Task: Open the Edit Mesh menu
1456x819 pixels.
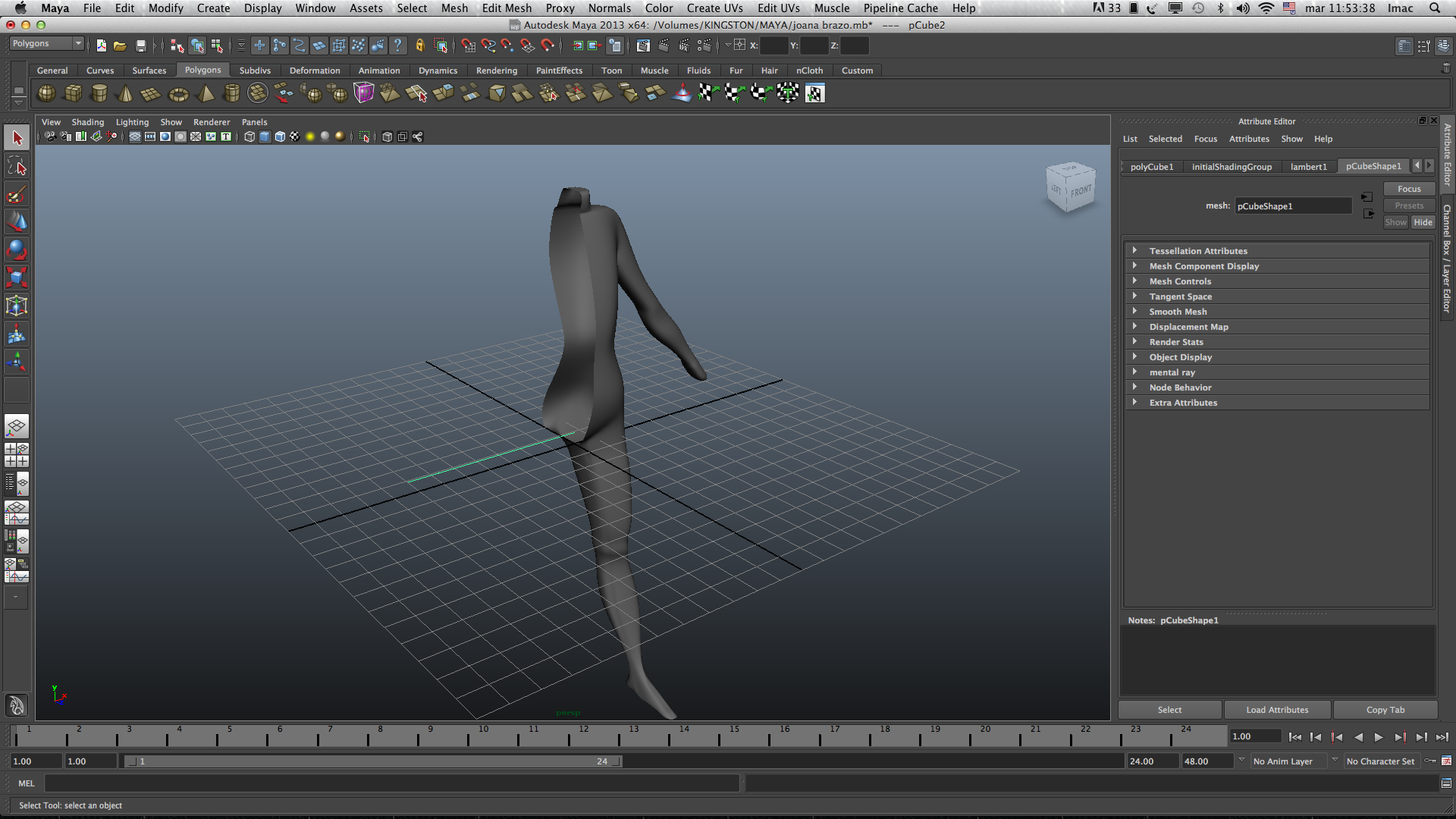Action: 506,8
